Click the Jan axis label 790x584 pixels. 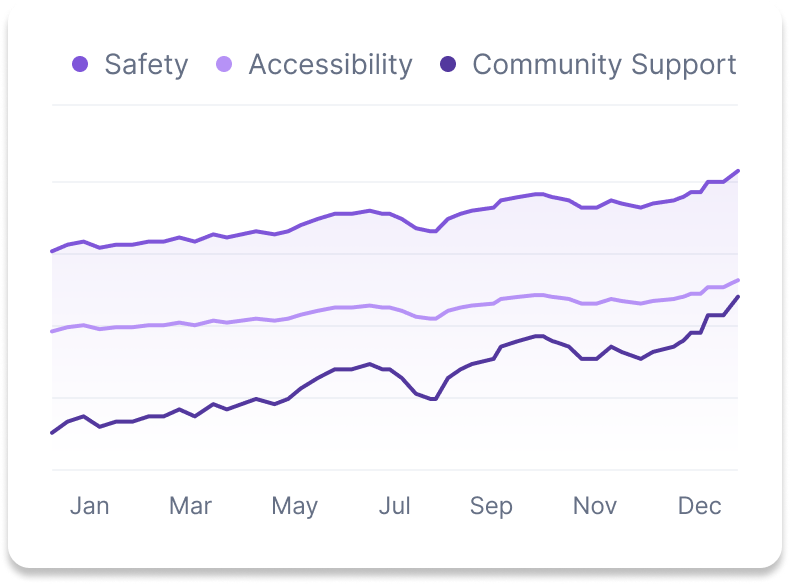(x=89, y=506)
